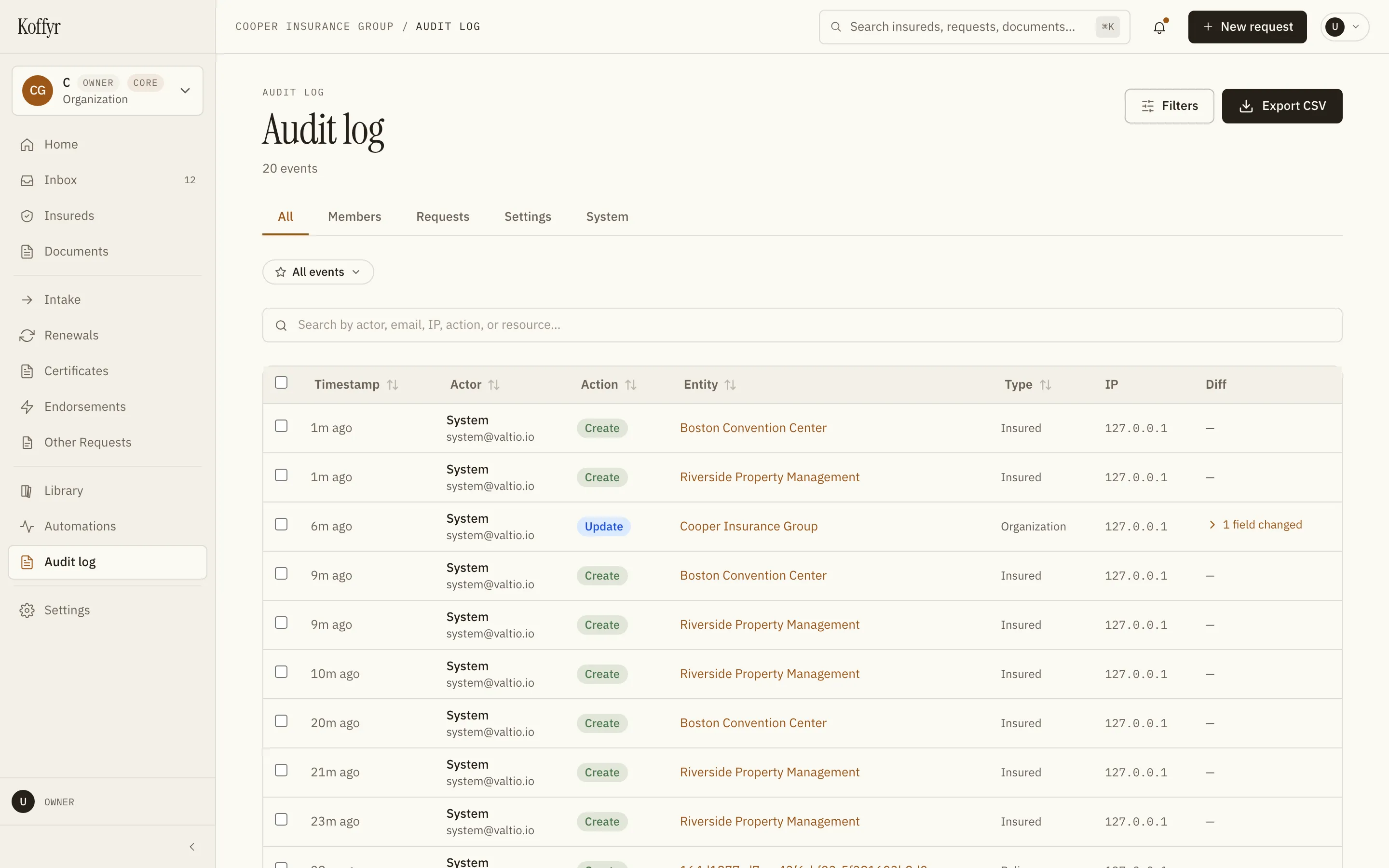Open Riverside Property Management link in 23m ago row
This screenshot has width=1389, height=868.
pyautogui.click(x=770, y=822)
